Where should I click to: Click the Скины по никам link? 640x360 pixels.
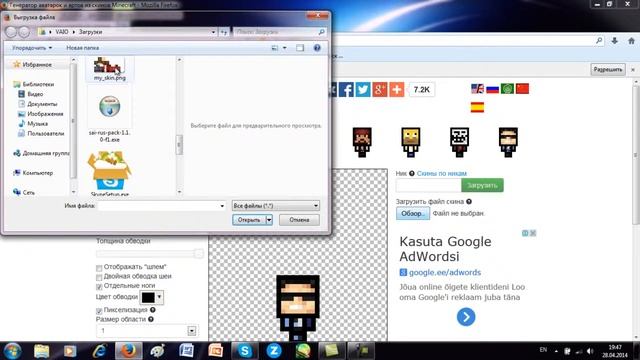[x=442, y=173]
